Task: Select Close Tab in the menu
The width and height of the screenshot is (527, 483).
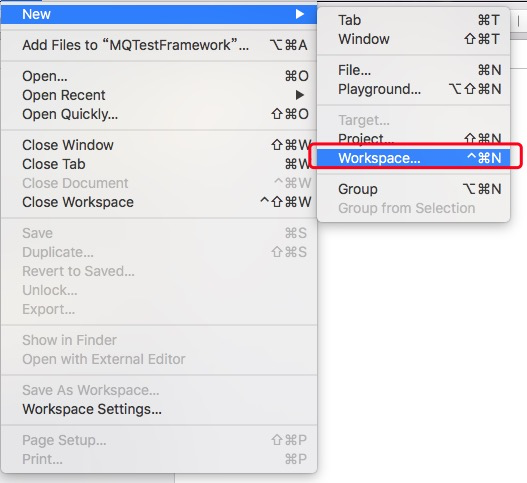Action: (x=159, y=164)
